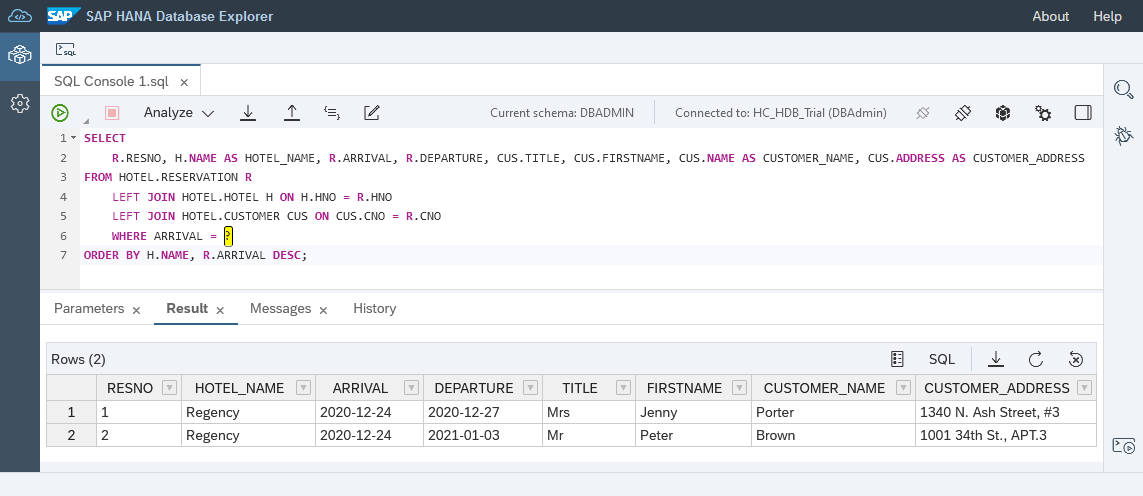
Task: Select the SQL Console 1.sql tab
Action: (112, 82)
